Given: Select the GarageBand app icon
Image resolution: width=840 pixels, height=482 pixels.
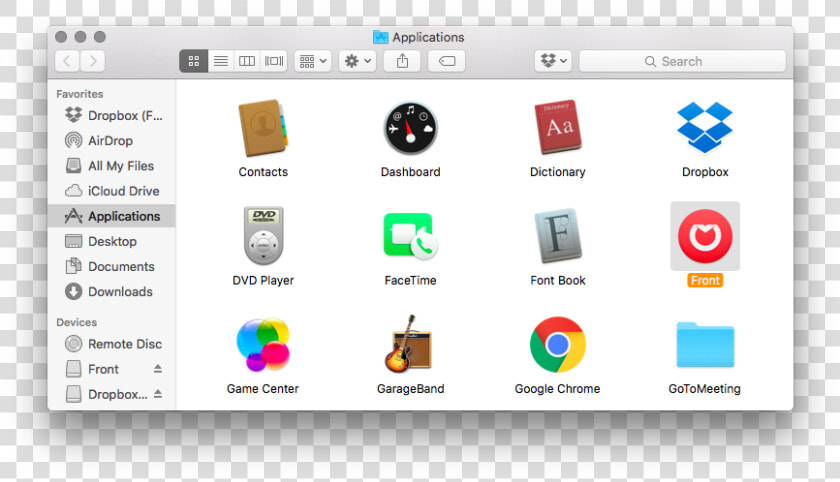Looking at the screenshot, I should pos(409,344).
